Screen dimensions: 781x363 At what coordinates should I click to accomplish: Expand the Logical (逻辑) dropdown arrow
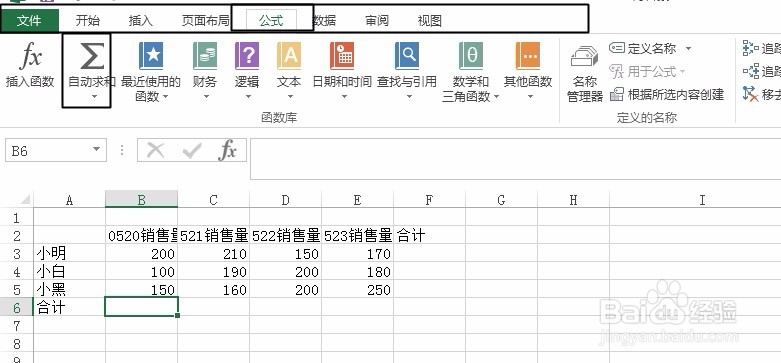248,97
